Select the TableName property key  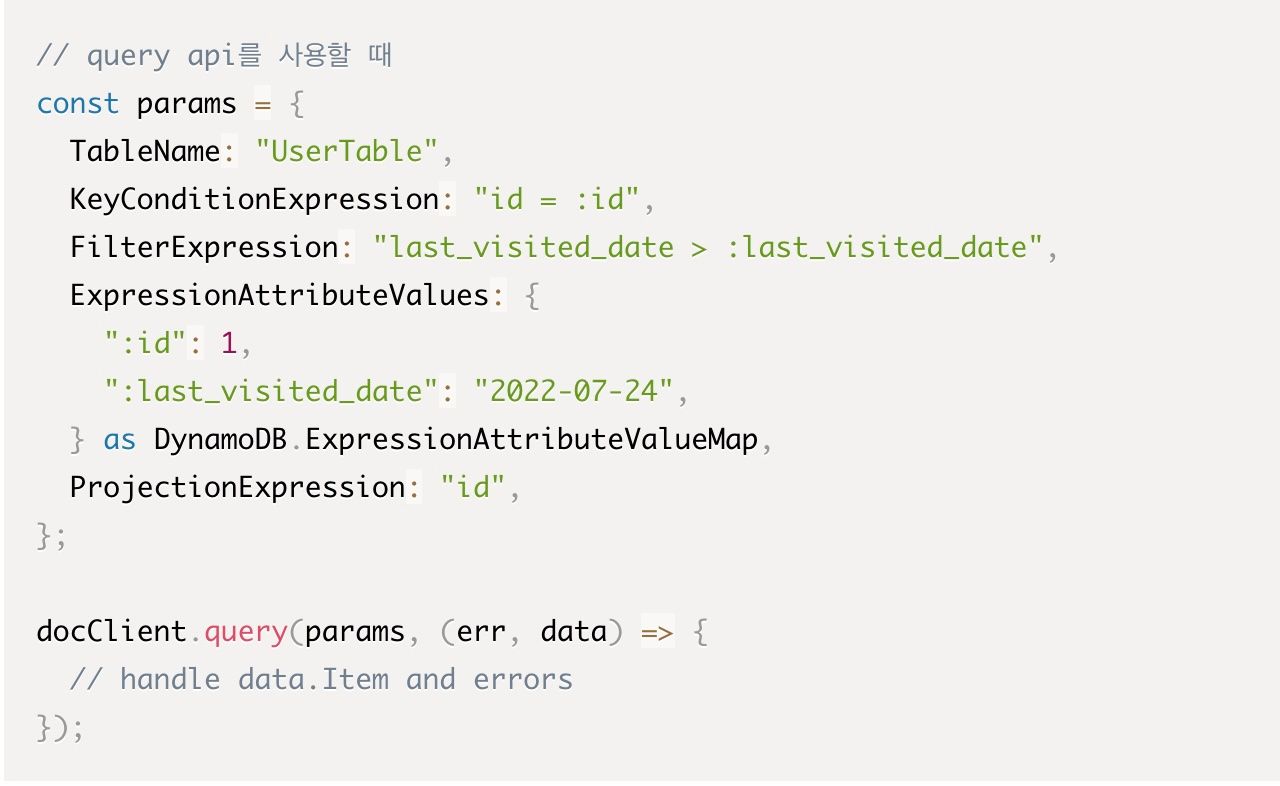(x=145, y=151)
